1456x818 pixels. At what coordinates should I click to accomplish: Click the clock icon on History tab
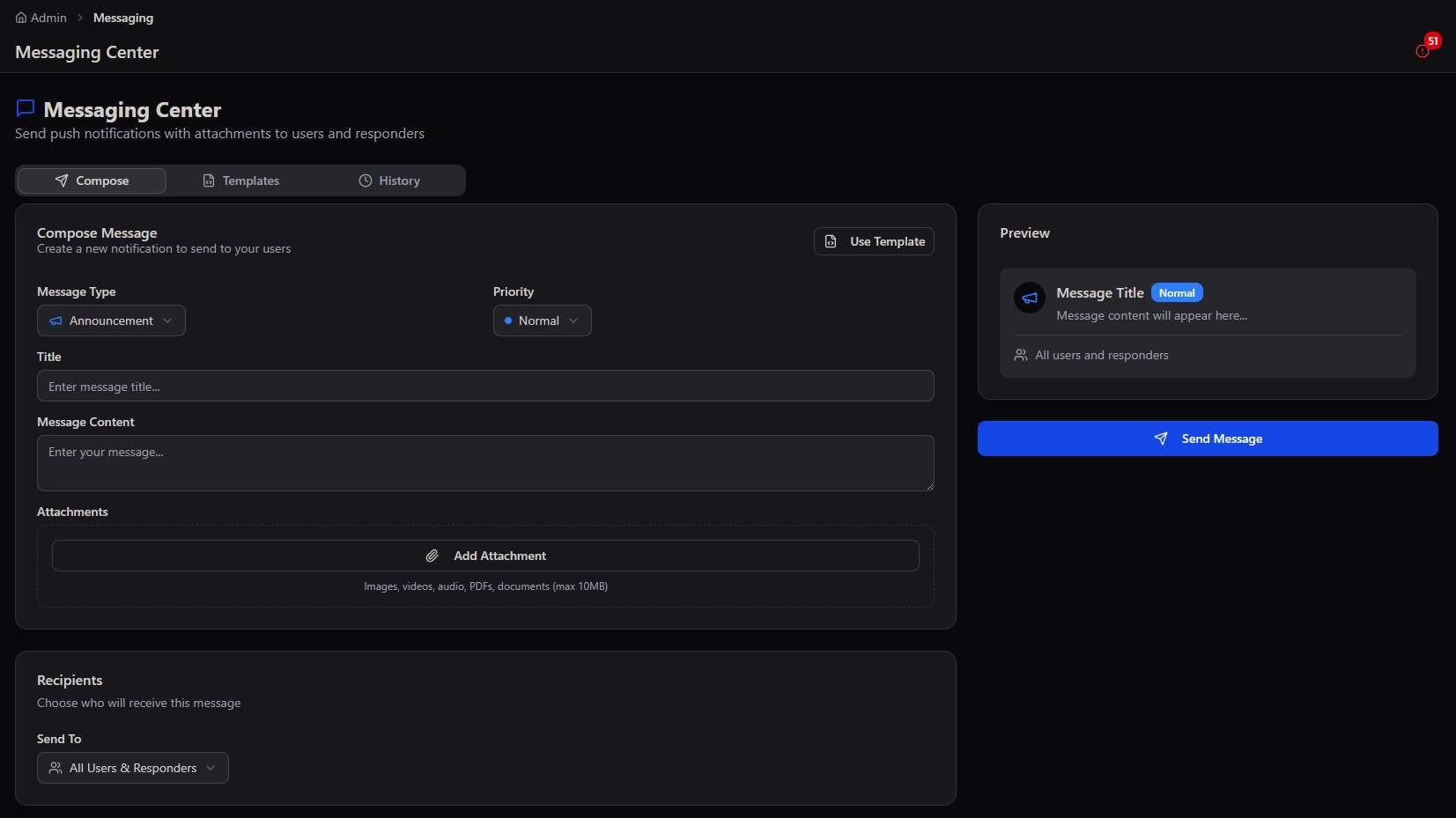point(366,181)
